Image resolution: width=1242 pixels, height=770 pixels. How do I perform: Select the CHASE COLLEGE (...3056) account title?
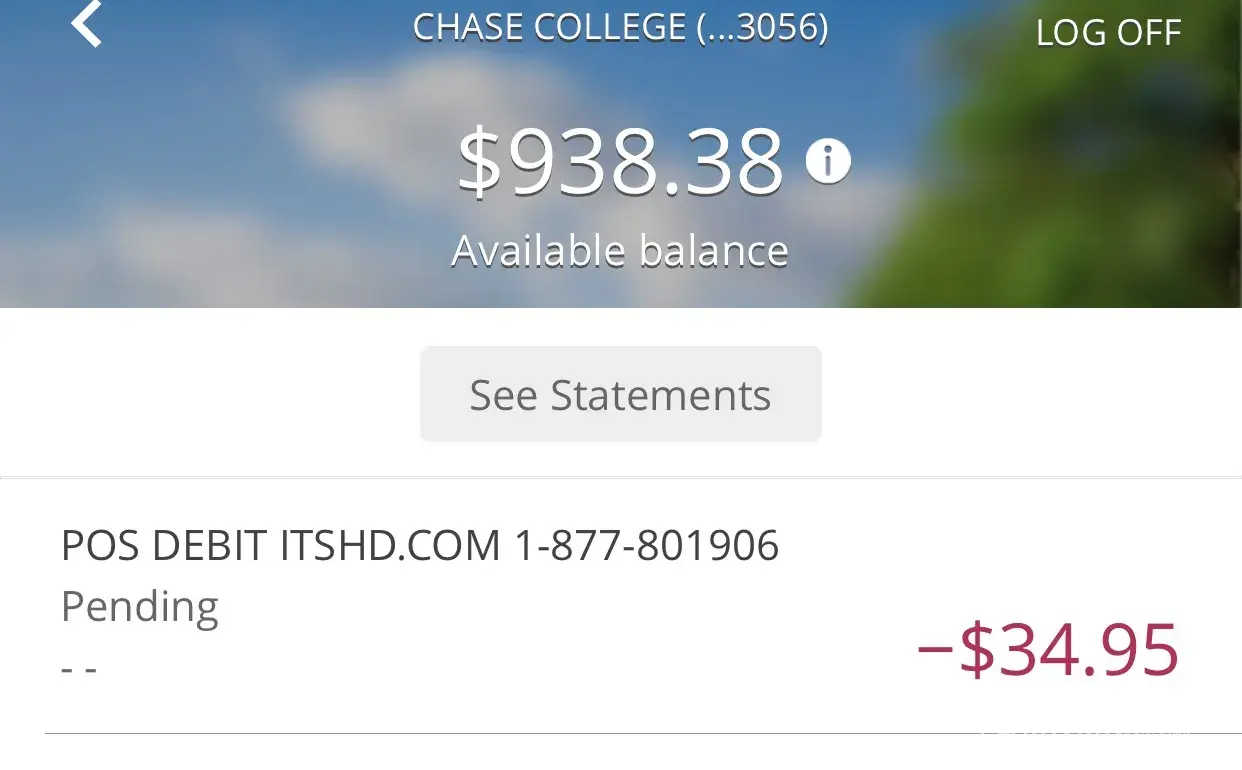pyautogui.click(x=620, y=28)
